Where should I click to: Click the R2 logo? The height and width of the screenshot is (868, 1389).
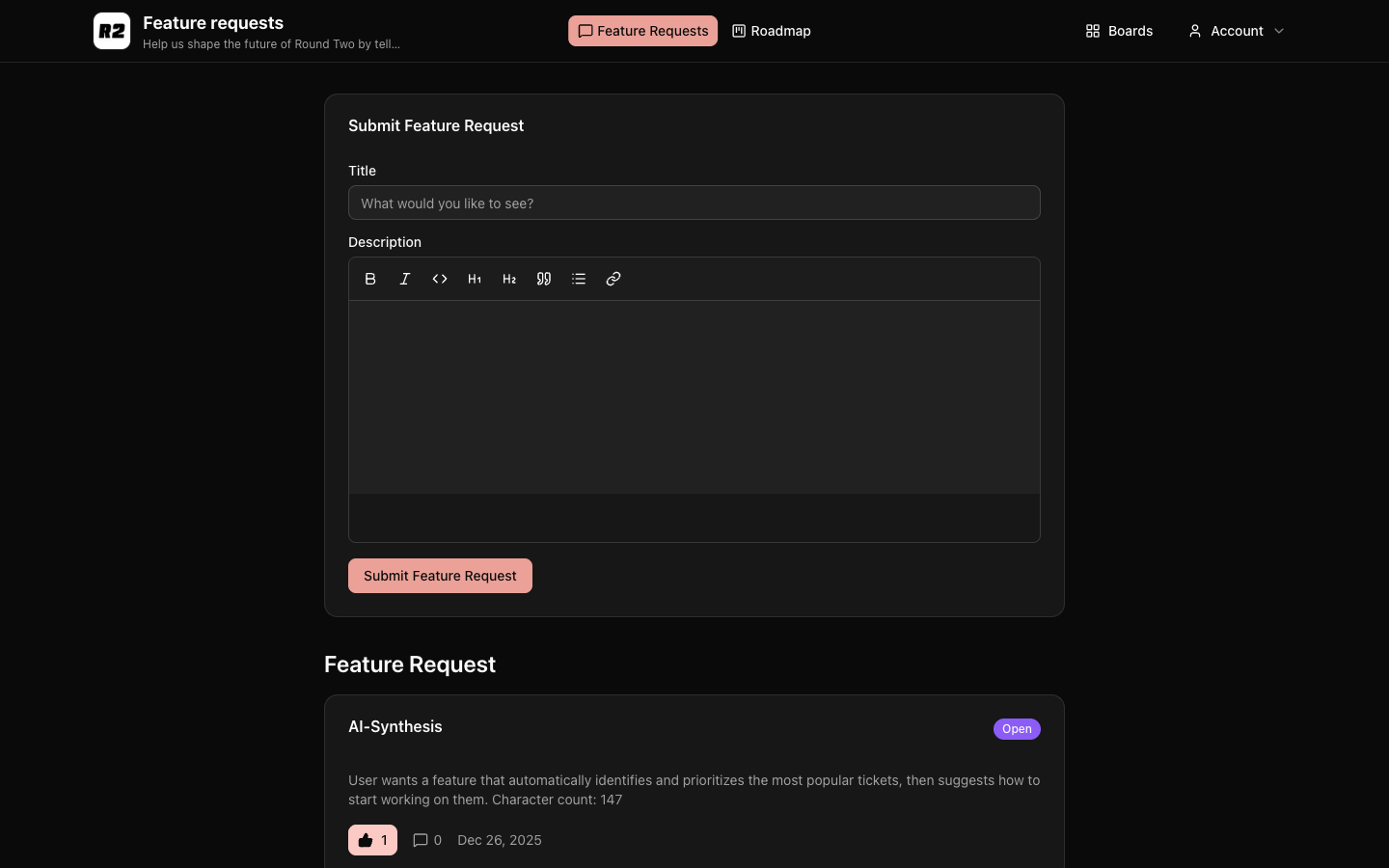click(x=112, y=31)
